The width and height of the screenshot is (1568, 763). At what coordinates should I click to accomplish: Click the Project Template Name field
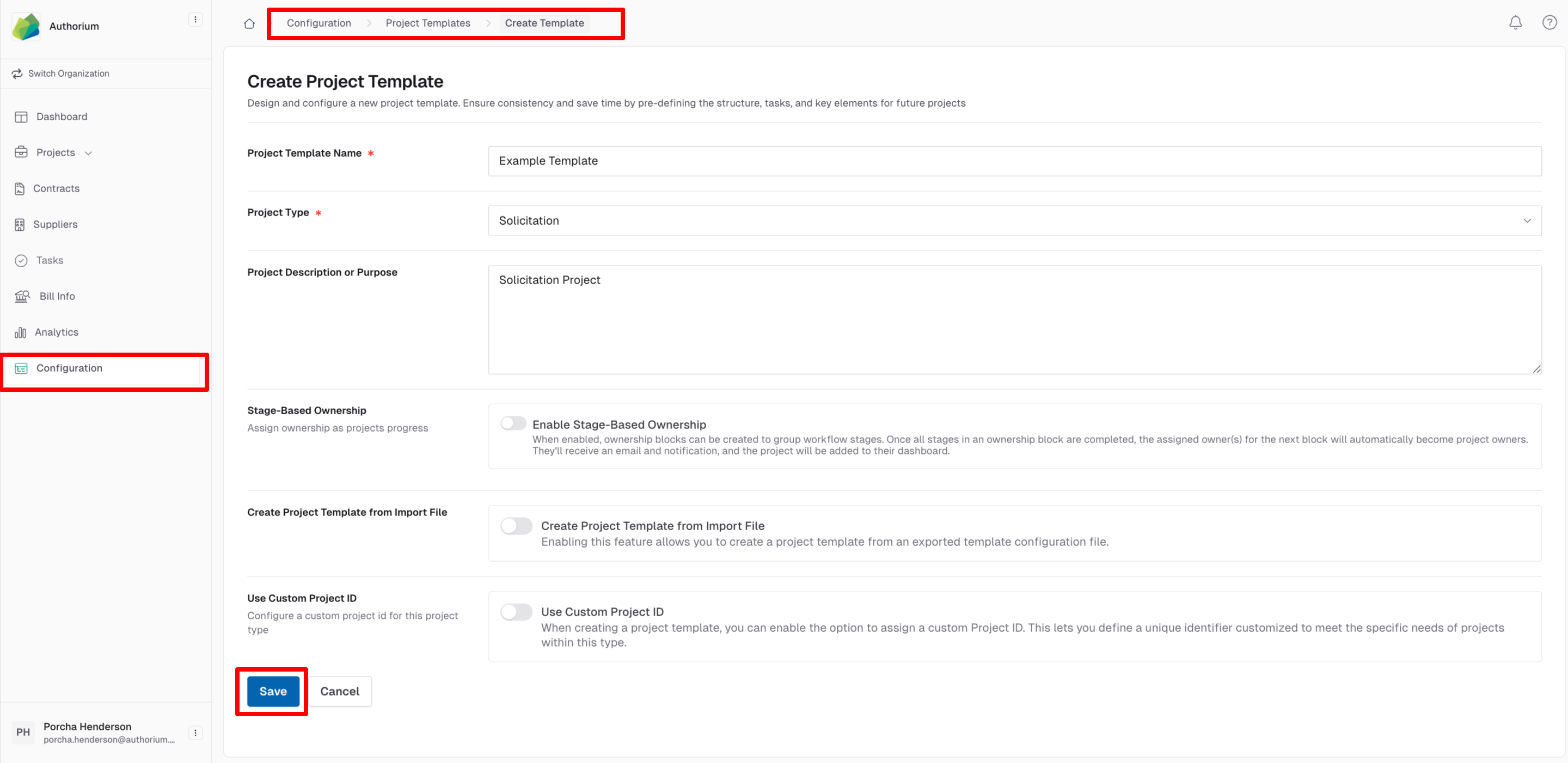coord(1015,161)
